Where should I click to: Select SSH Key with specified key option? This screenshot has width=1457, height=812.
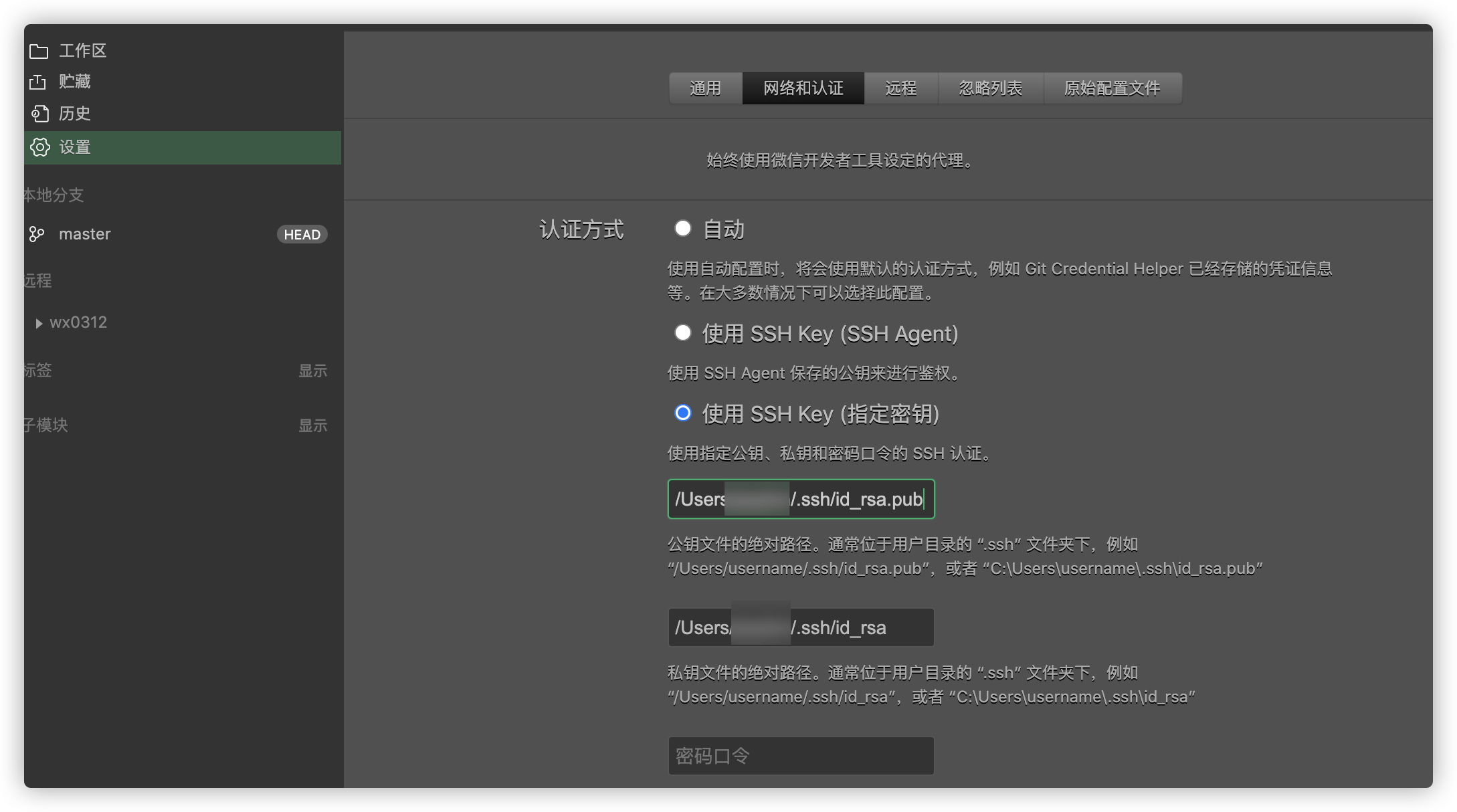tap(682, 413)
